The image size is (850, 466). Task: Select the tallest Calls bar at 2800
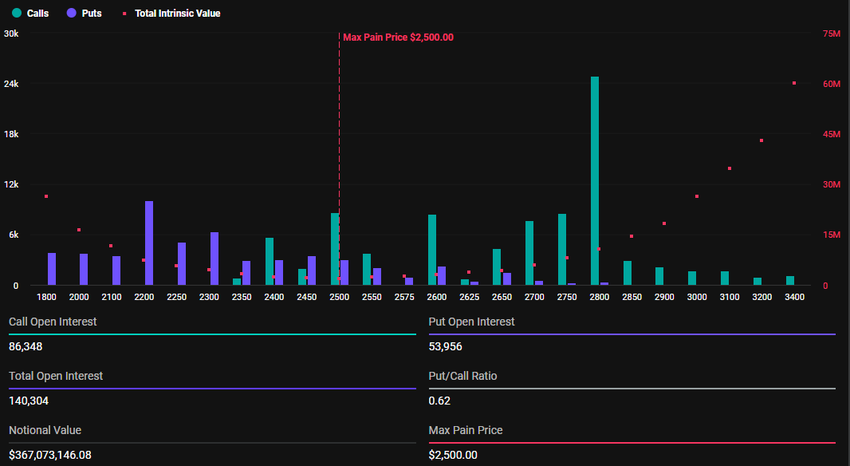pyautogui.click(x=595, y=180)
